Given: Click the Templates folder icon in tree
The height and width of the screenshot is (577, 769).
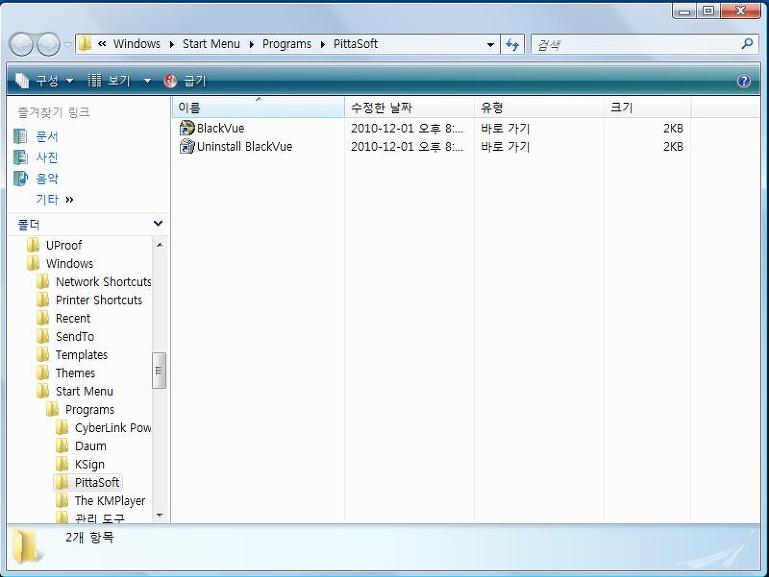Looking at the screenshot, I should click(43, 354).
